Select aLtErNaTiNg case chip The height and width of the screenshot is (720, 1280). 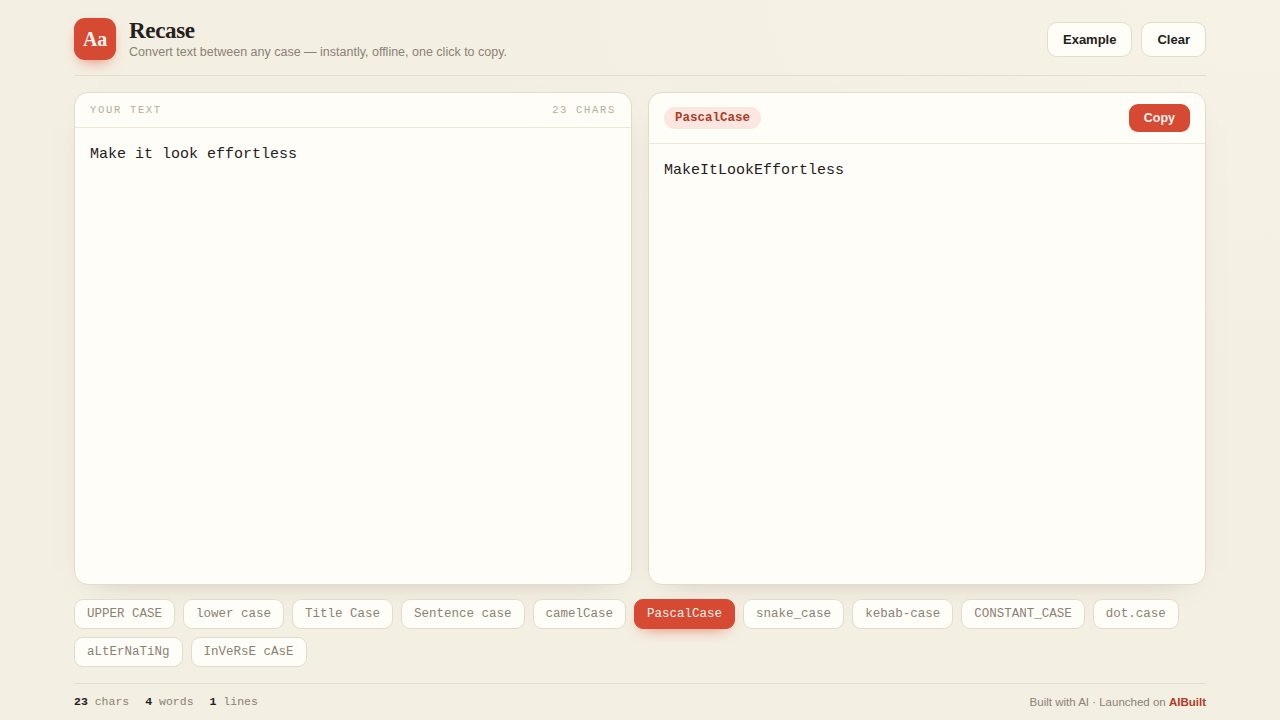(x=128, y=652)
